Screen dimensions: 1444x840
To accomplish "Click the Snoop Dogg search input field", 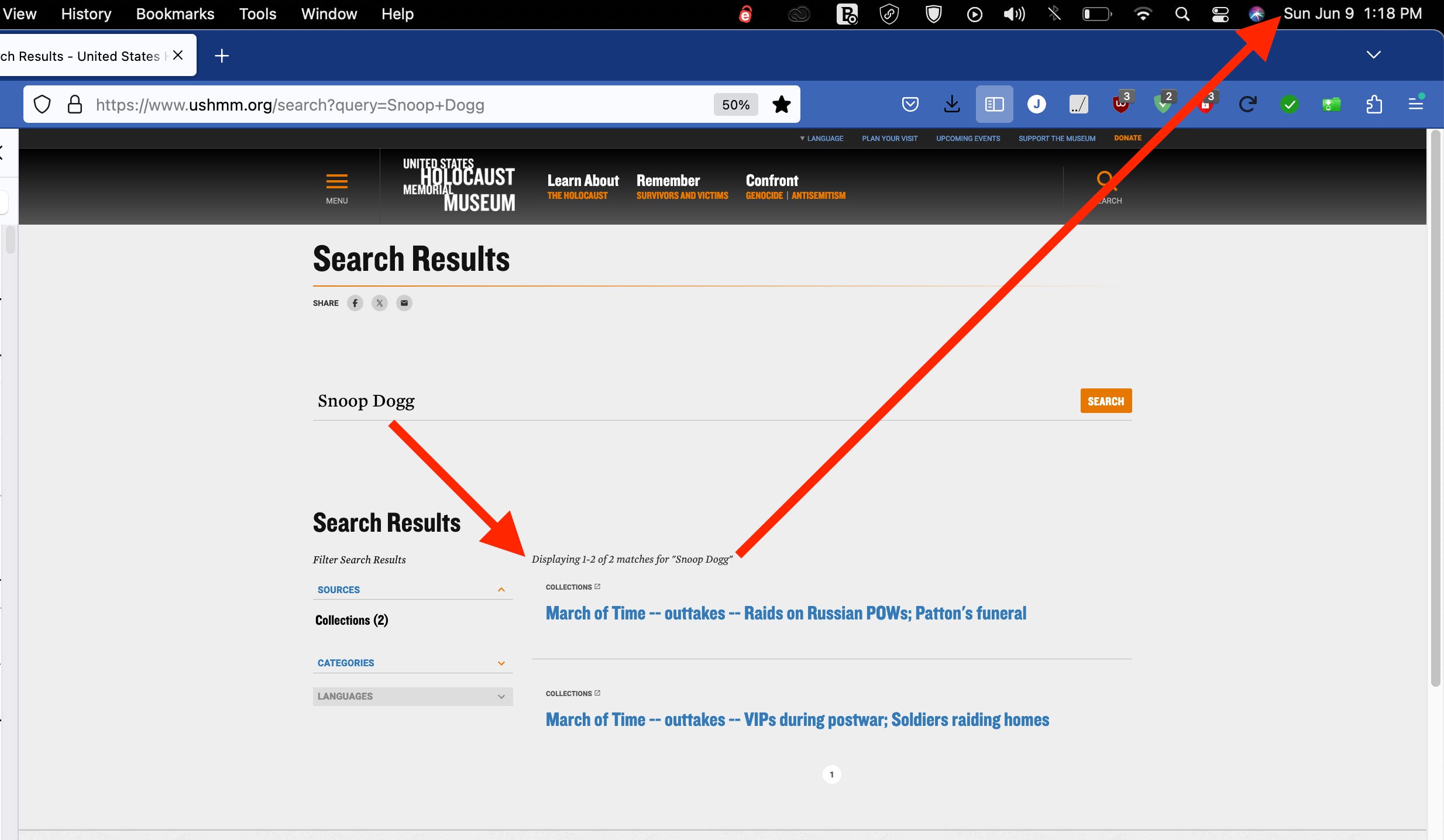I will [x=693, y=401].
